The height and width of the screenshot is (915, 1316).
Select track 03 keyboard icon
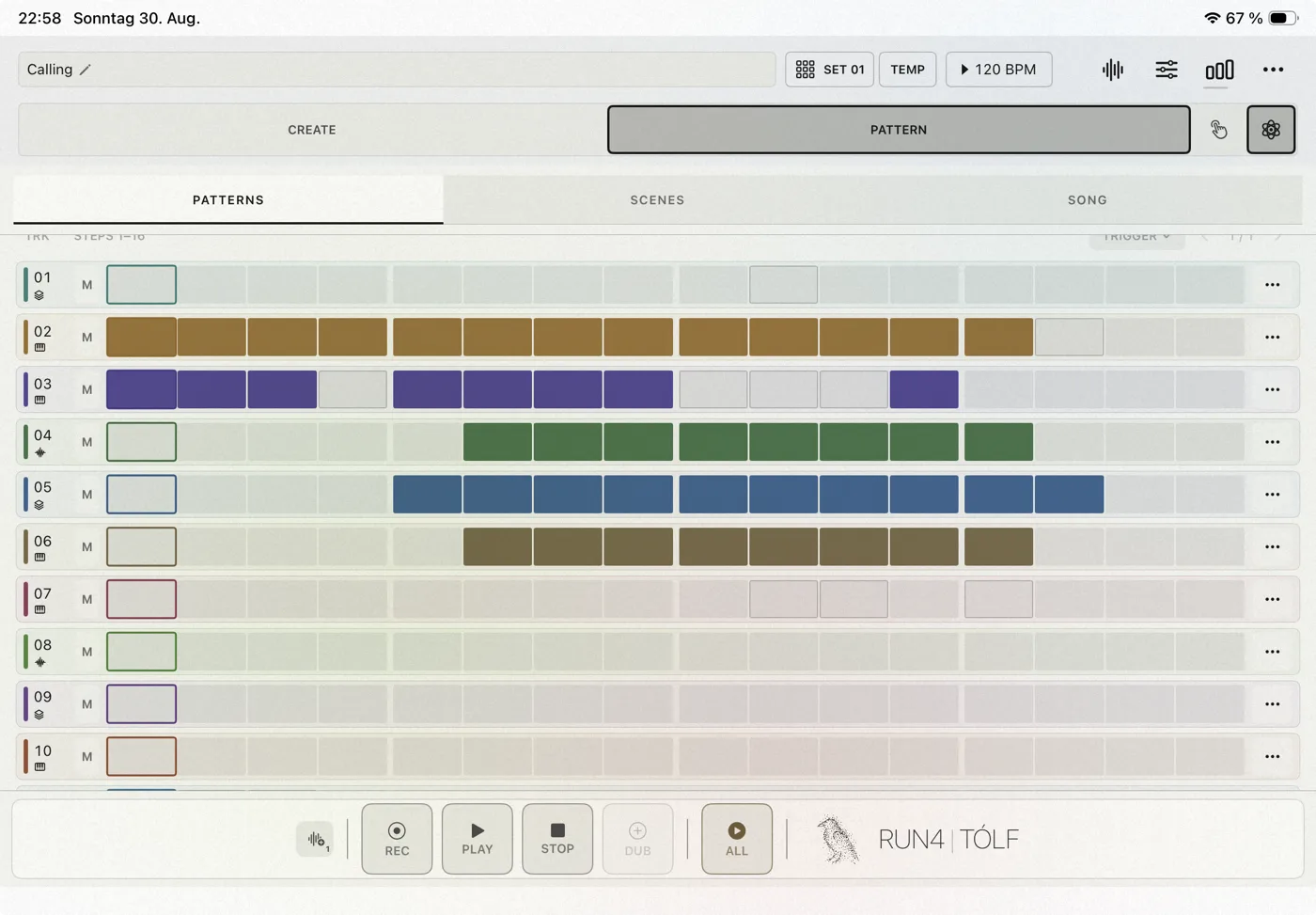click(x=39, y=400)
